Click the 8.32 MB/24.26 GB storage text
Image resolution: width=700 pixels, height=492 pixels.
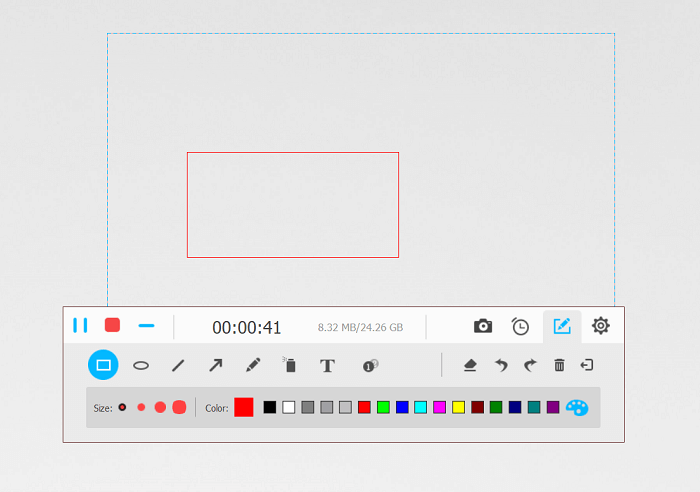[360, 328]
